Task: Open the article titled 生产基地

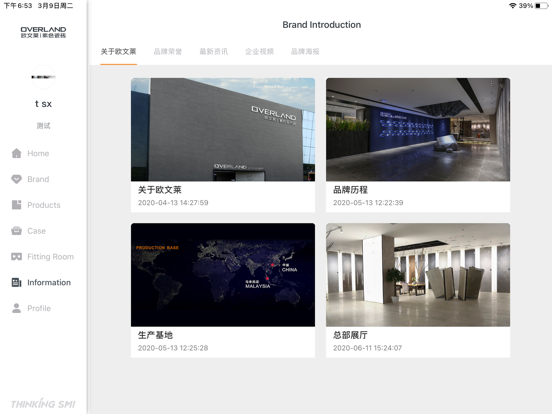Action: 155,335
